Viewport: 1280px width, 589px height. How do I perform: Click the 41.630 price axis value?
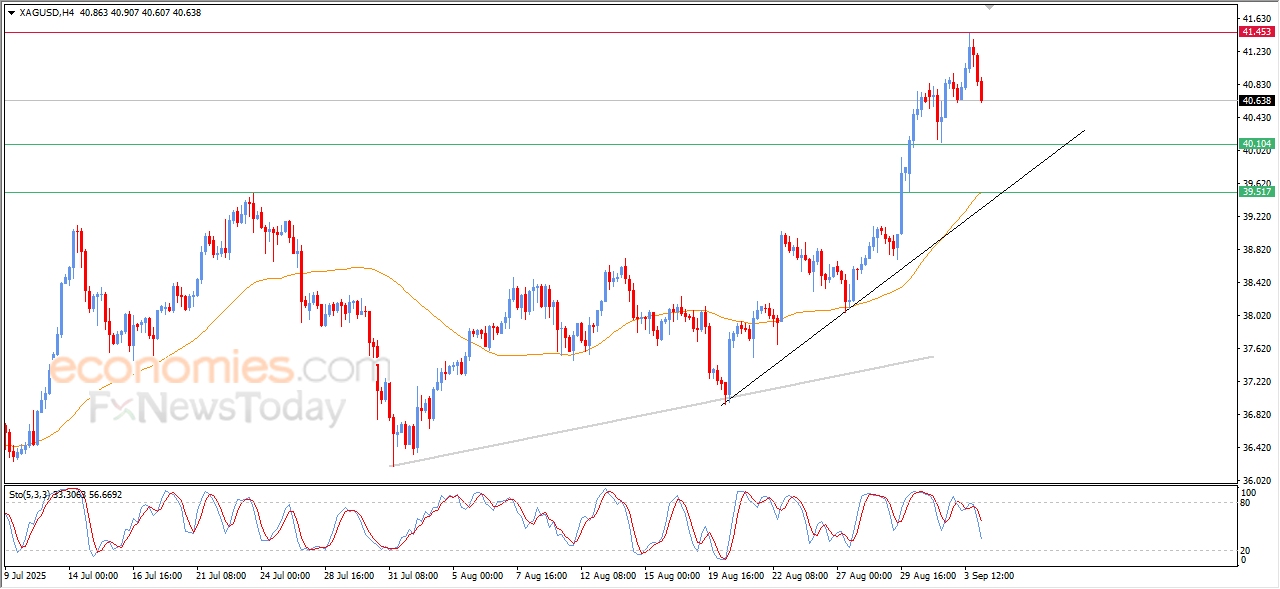1256,18
